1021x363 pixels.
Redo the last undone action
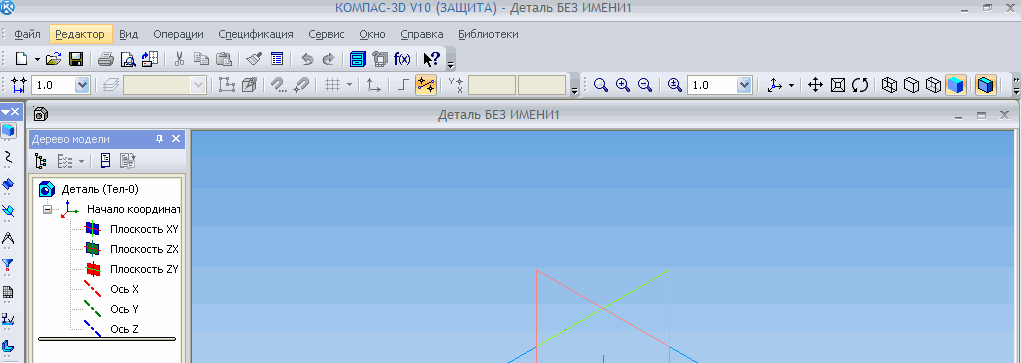click(x=328, y=59)
